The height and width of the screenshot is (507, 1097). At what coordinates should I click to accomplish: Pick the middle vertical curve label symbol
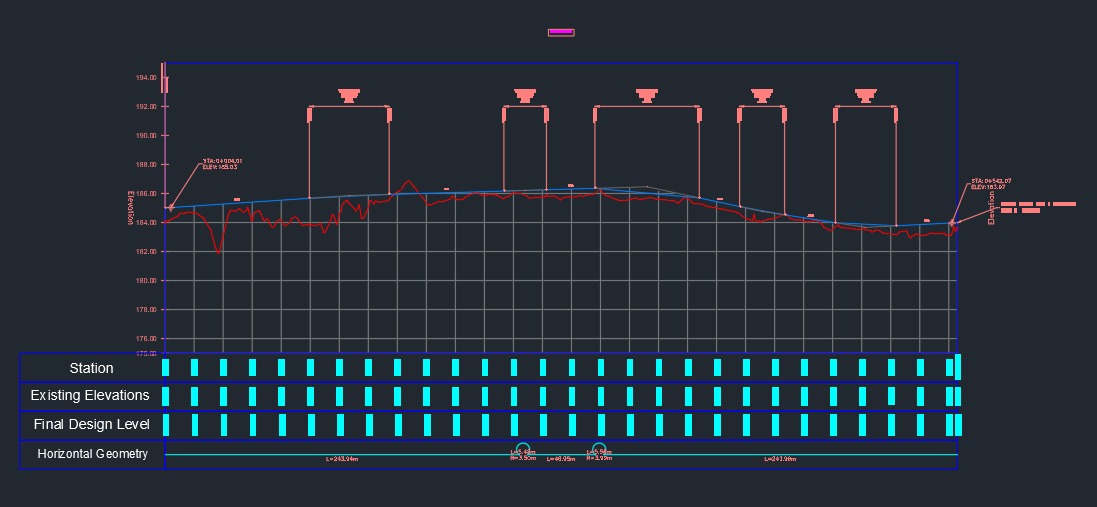tap(647, 96)
